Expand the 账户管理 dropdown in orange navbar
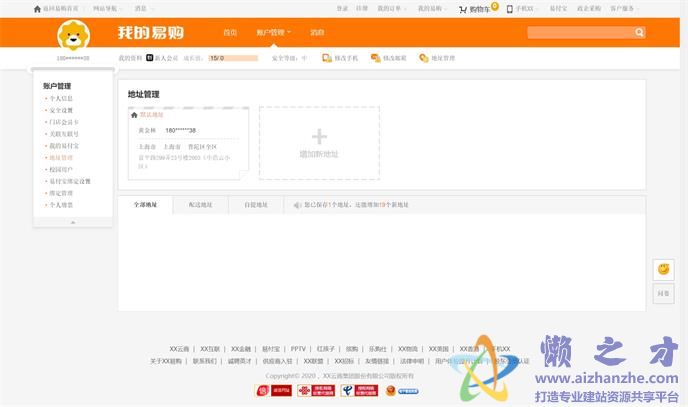Screen dimensions: 688x407 tap(272, 33)
